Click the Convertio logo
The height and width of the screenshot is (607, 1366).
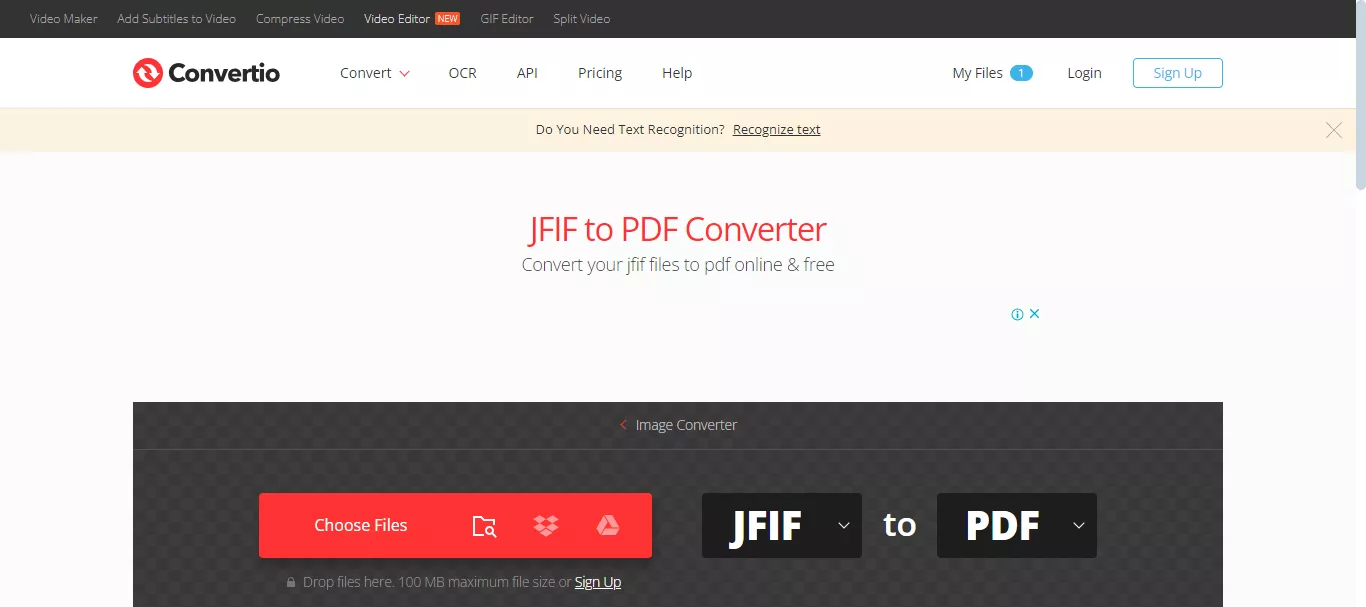pyautogui.click(x=206, y=72)
